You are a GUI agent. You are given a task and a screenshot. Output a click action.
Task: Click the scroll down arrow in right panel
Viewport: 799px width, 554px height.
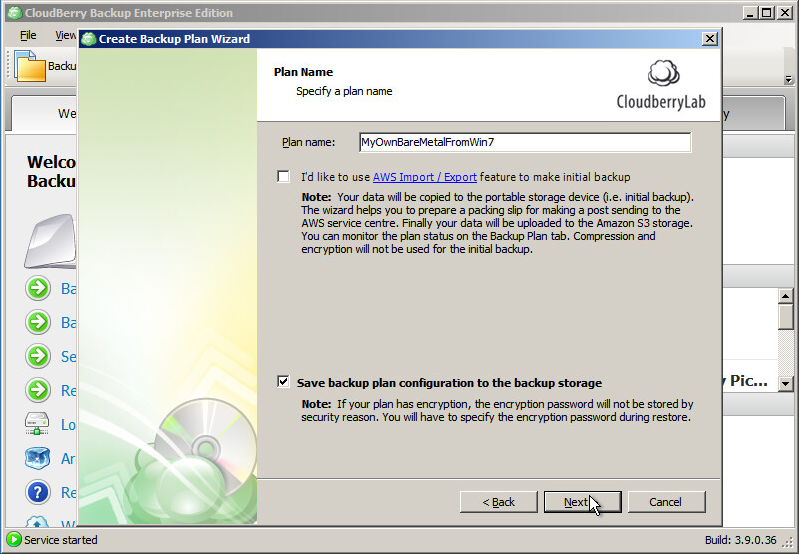[786, 384]
